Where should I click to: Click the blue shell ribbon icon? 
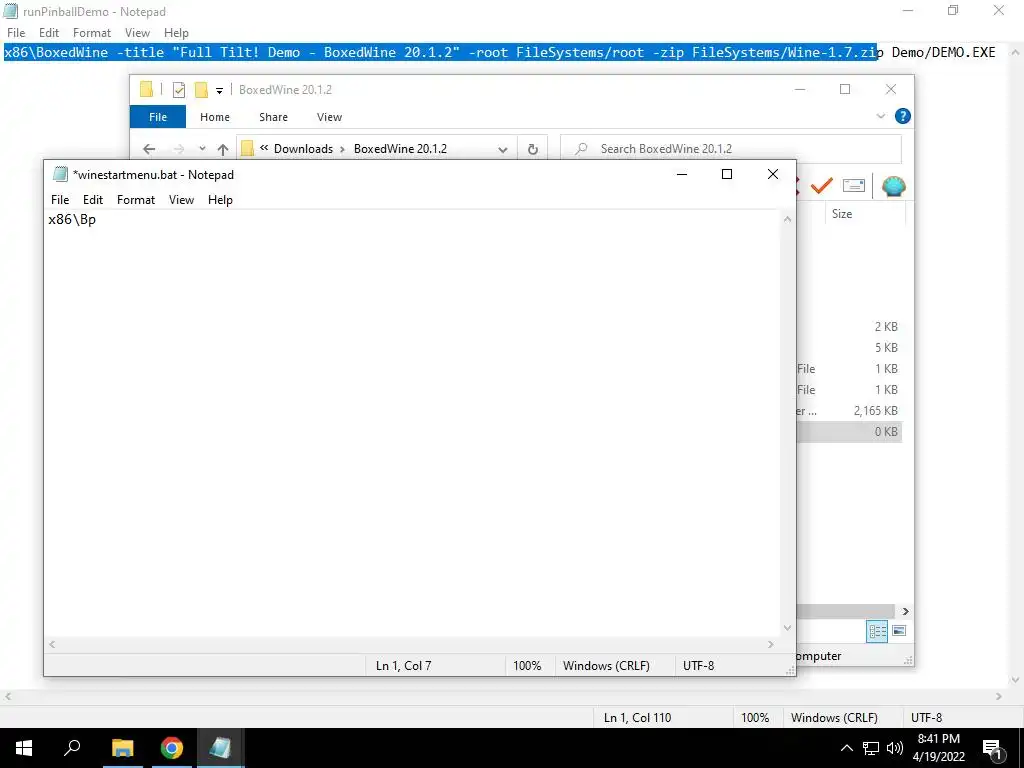893,186
